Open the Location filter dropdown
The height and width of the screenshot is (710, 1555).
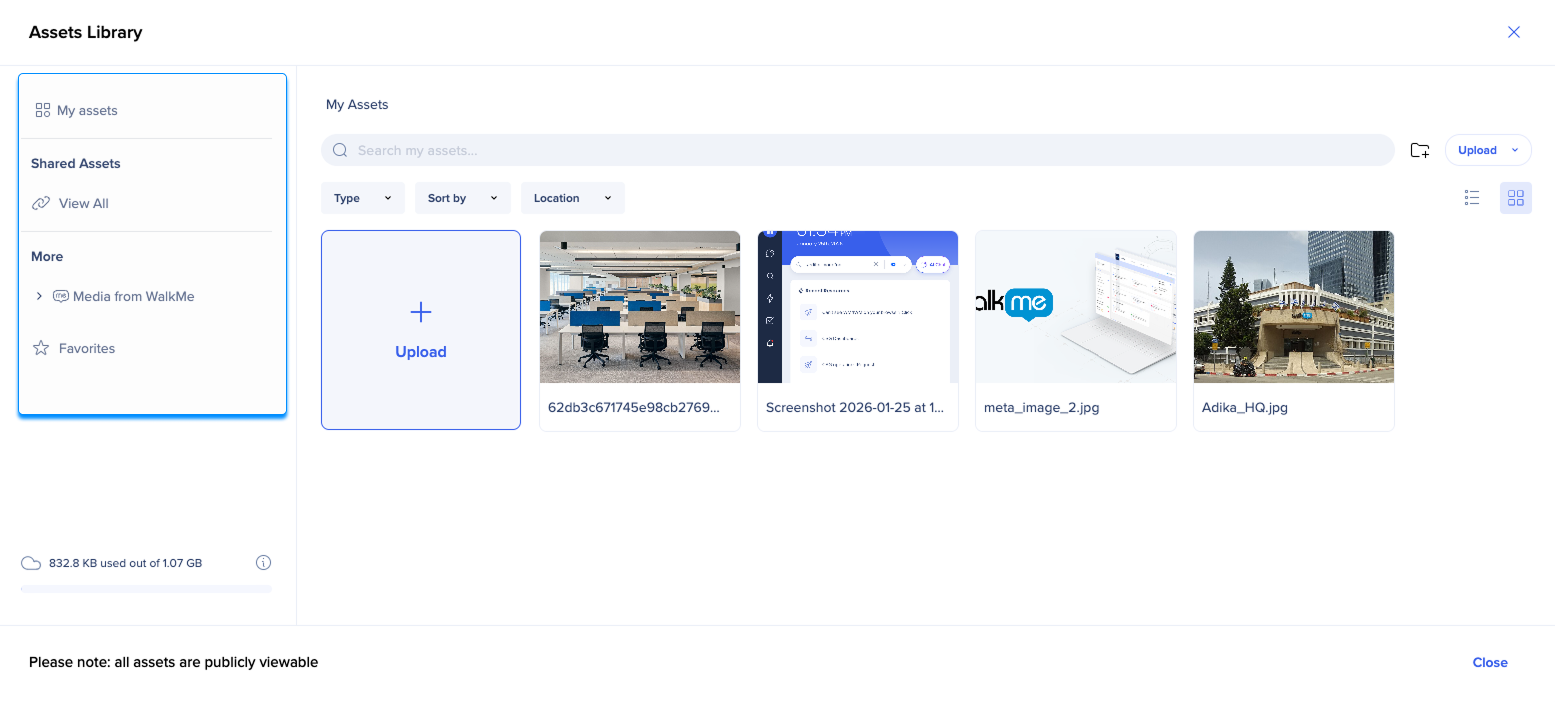pyautogui.click(x=572, y=198)
